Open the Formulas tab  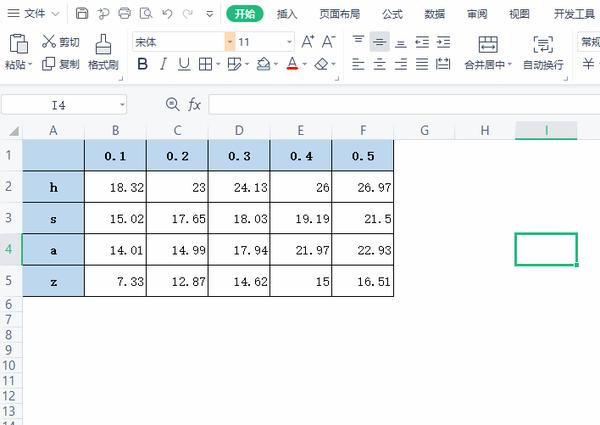pos(392,14)
